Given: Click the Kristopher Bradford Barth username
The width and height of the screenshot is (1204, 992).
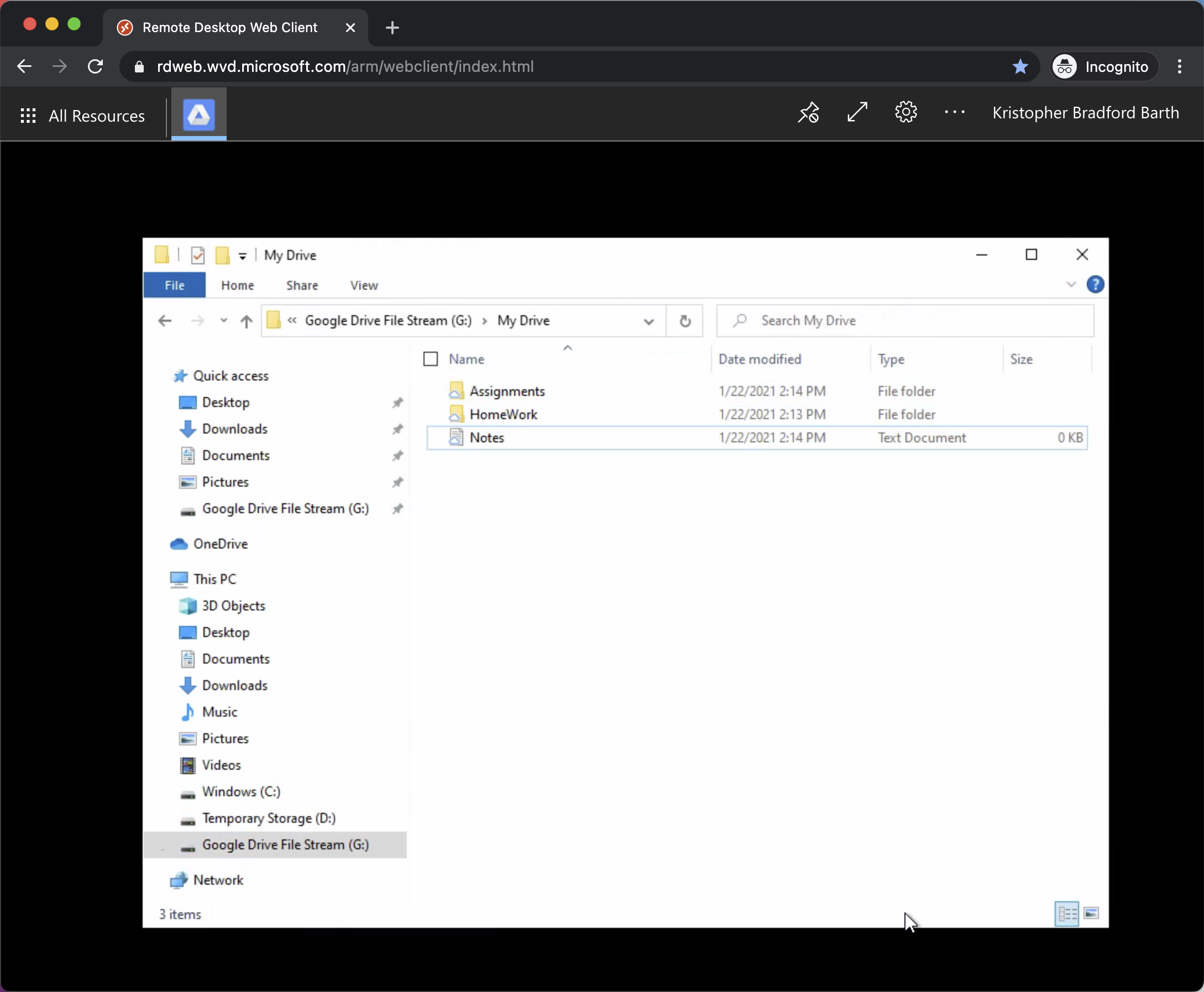Looking at the screenshot, I should click(x=1085, y=113).
